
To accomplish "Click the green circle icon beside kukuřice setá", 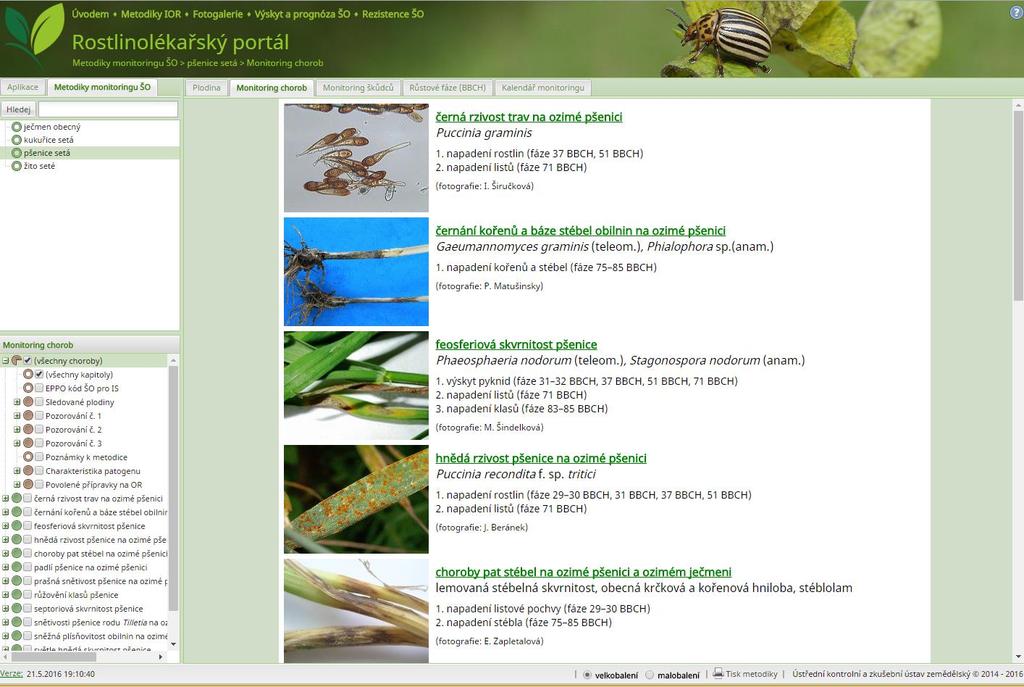I will pos(17,140).
